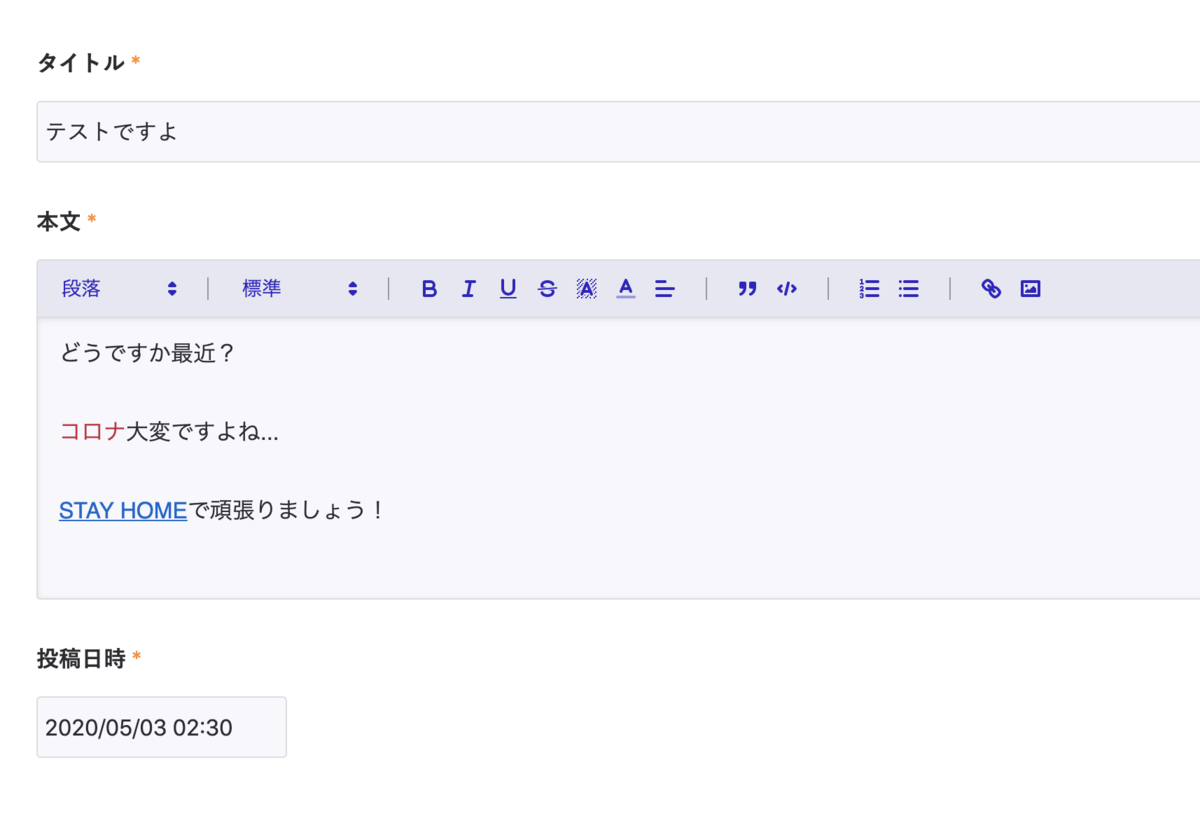Insert a blockquote into the post body
The width and height of the screenshot is (1200, 814).
tap(745, 288)
